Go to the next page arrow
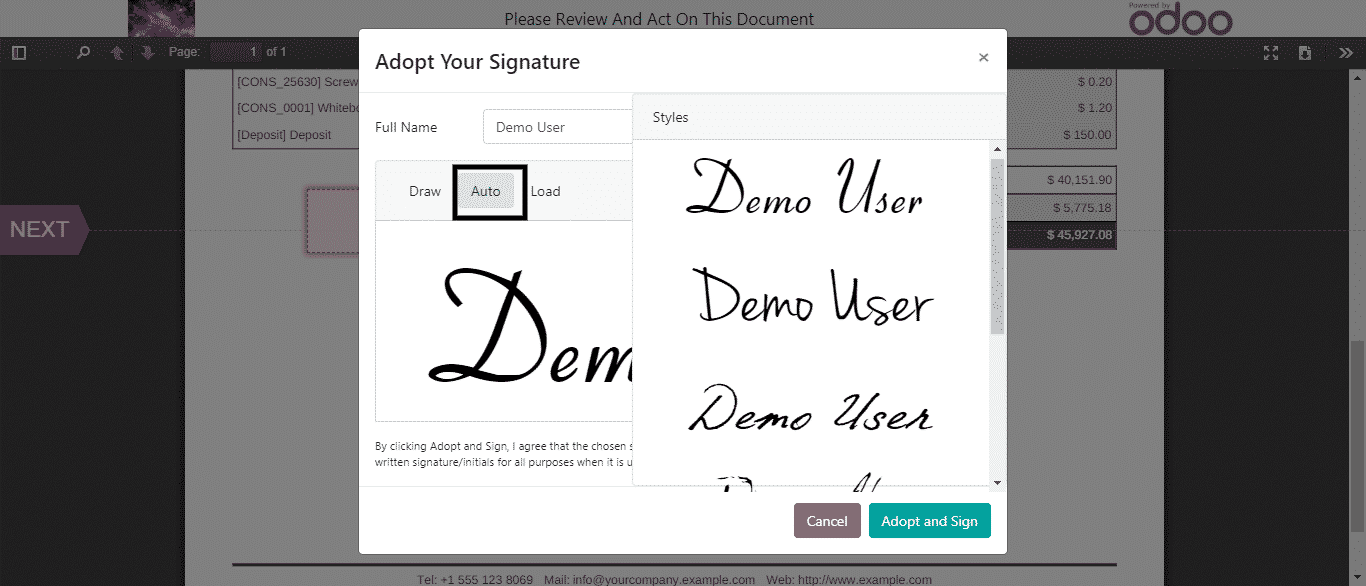 (148, 52)
